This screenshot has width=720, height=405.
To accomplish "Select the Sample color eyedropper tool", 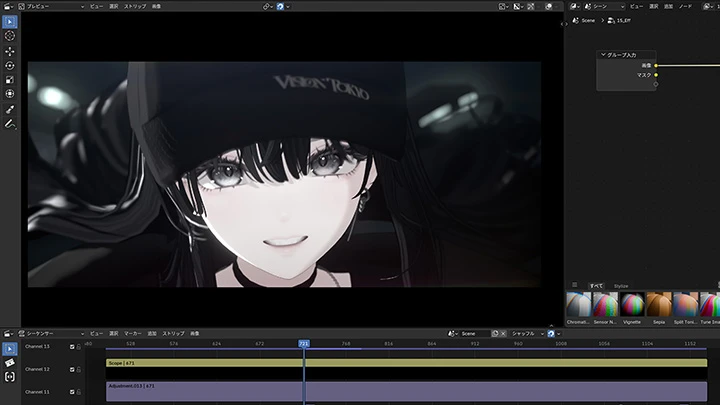I will (10, 109).
